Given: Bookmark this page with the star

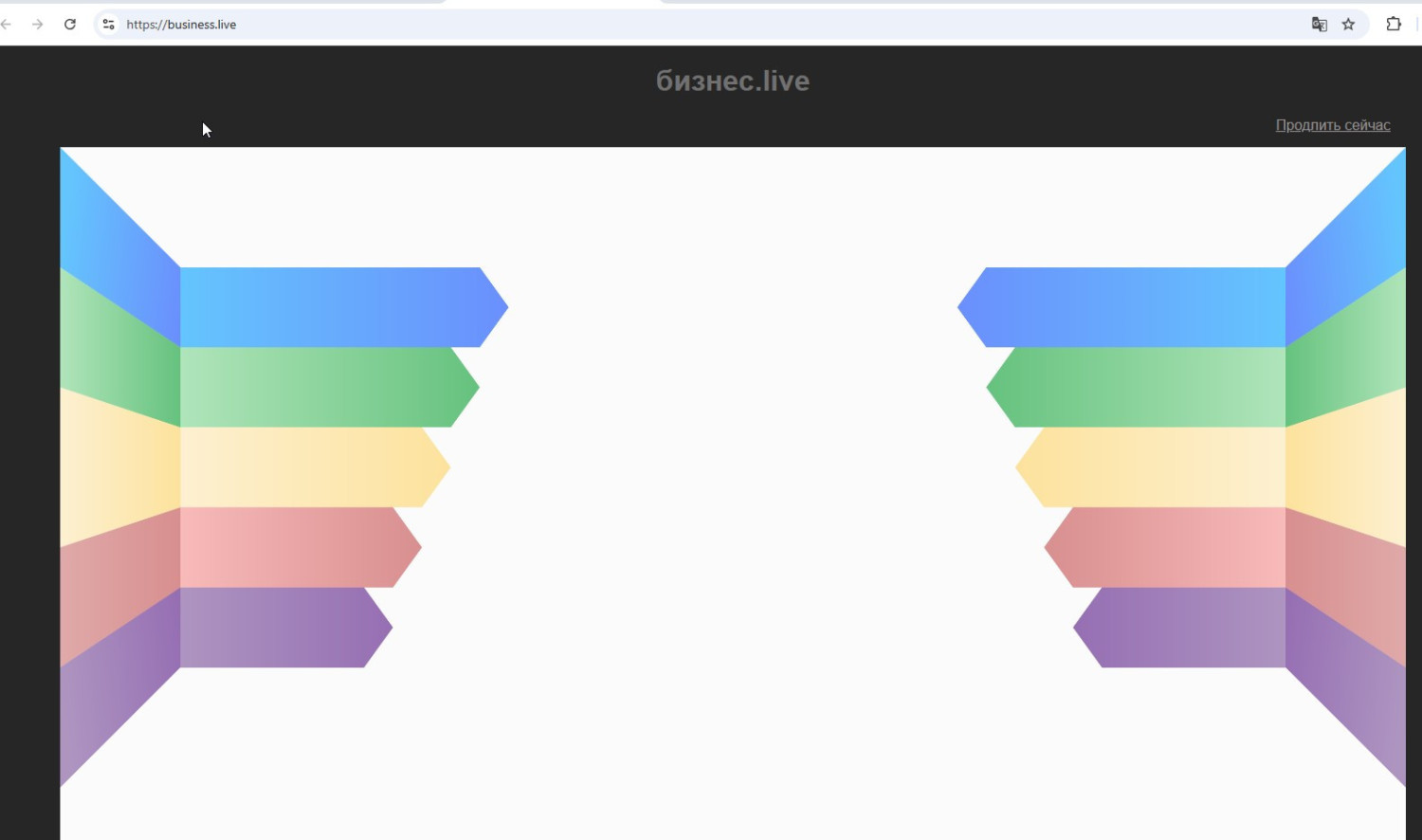Looking at the screenshot, I should 1348,25.
